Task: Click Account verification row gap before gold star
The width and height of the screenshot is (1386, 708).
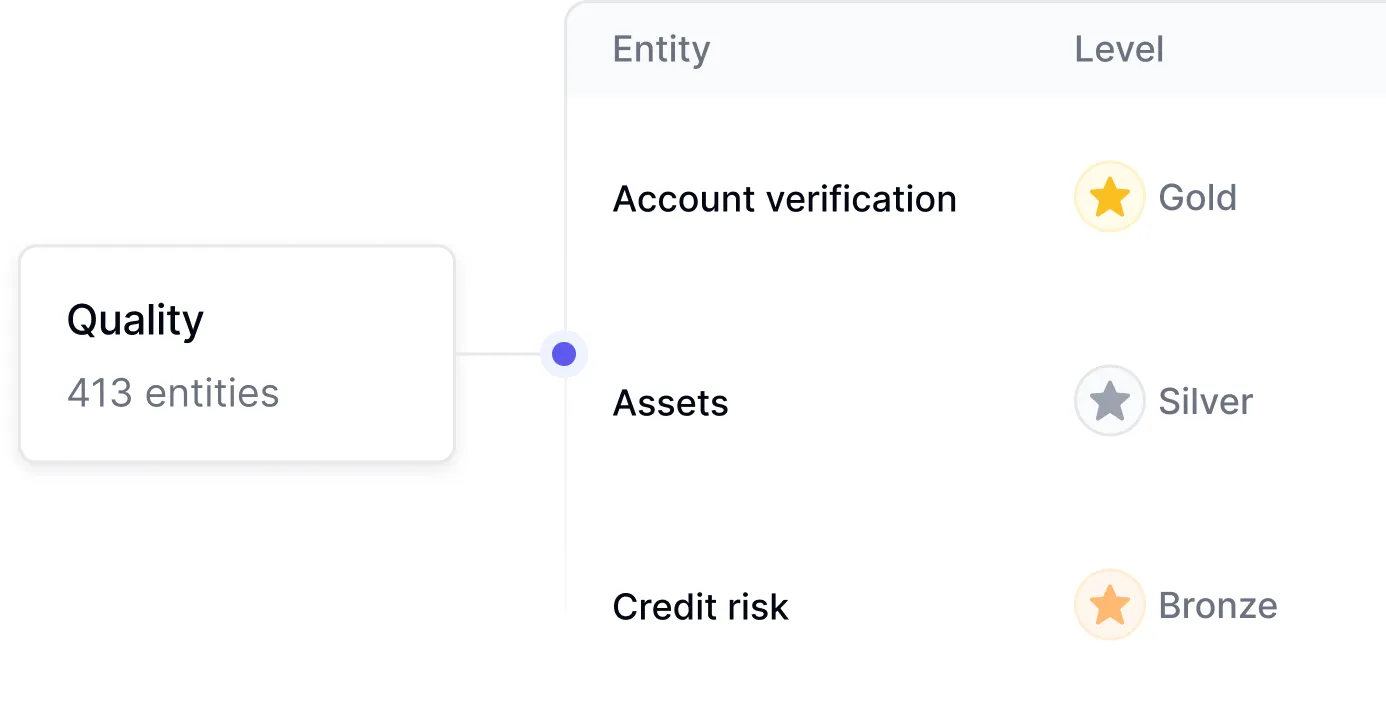Action: tap(1015, 199)
